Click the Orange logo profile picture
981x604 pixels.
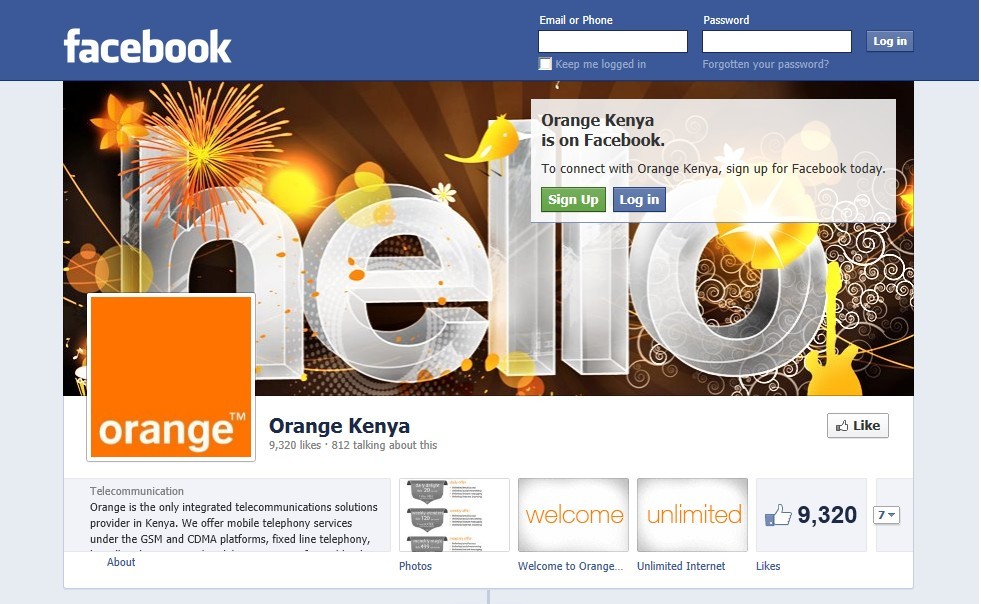[x=171, y=377]
